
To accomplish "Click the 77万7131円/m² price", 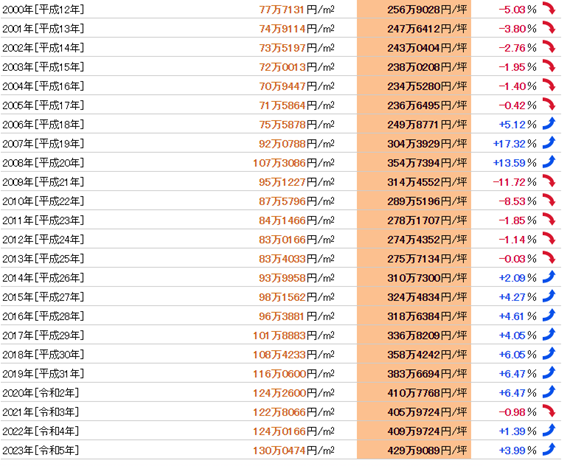I will pyautogui.click(x=297, y=9).
